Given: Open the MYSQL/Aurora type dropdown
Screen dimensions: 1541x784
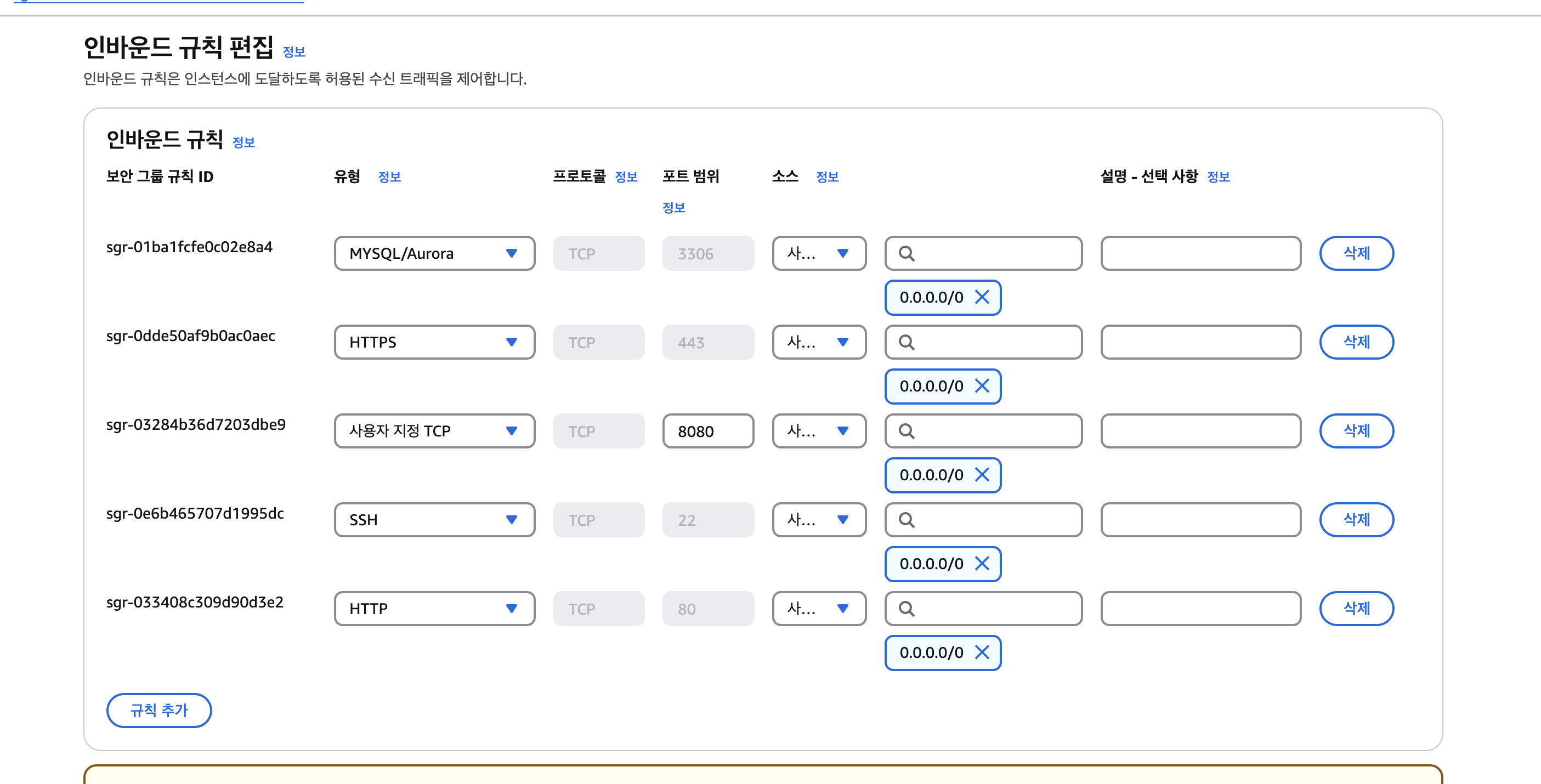Looking at the screenshot, I should [434, 253].
